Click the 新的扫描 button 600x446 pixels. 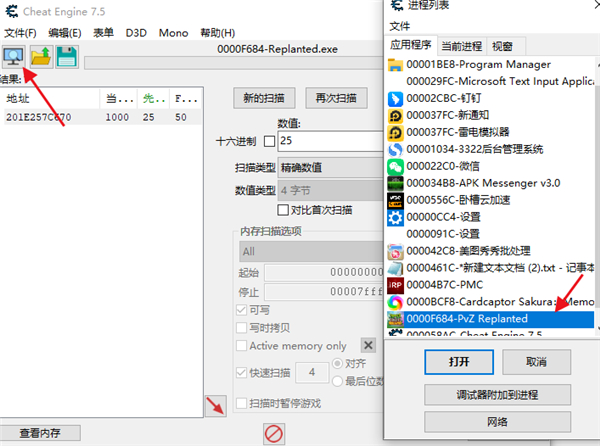click(264, 98)
